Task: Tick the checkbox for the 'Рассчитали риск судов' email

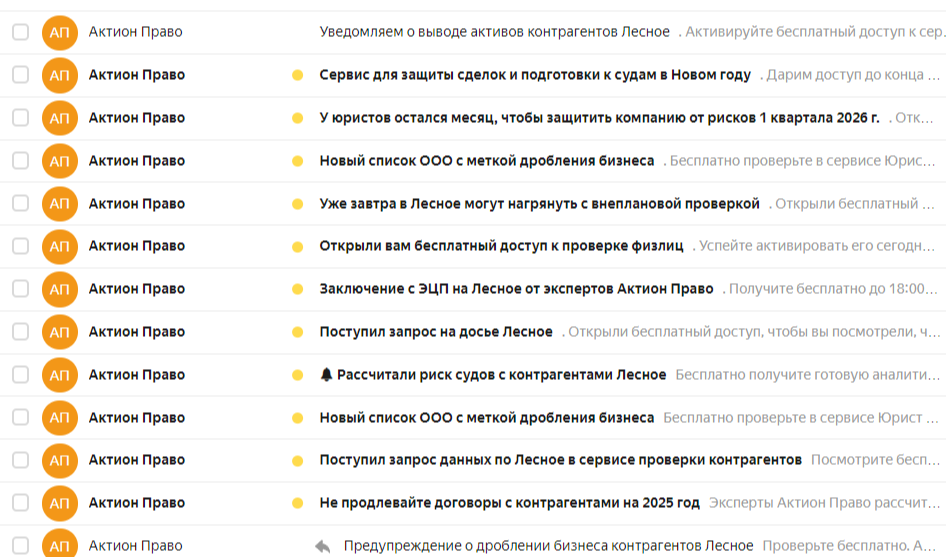Action: coord(21,374)
